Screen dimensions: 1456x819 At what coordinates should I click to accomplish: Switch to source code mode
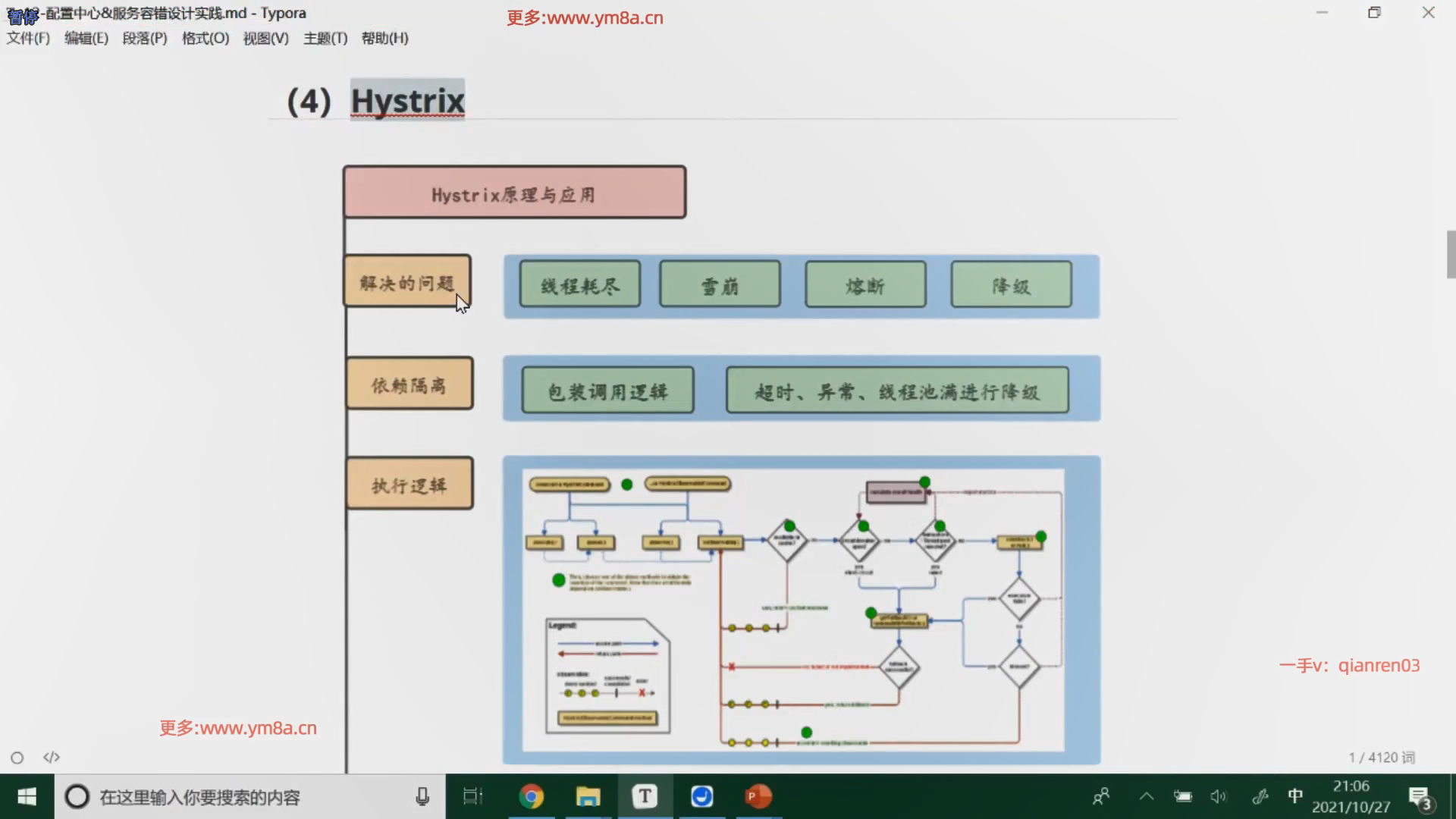click(x=52, y=758)
